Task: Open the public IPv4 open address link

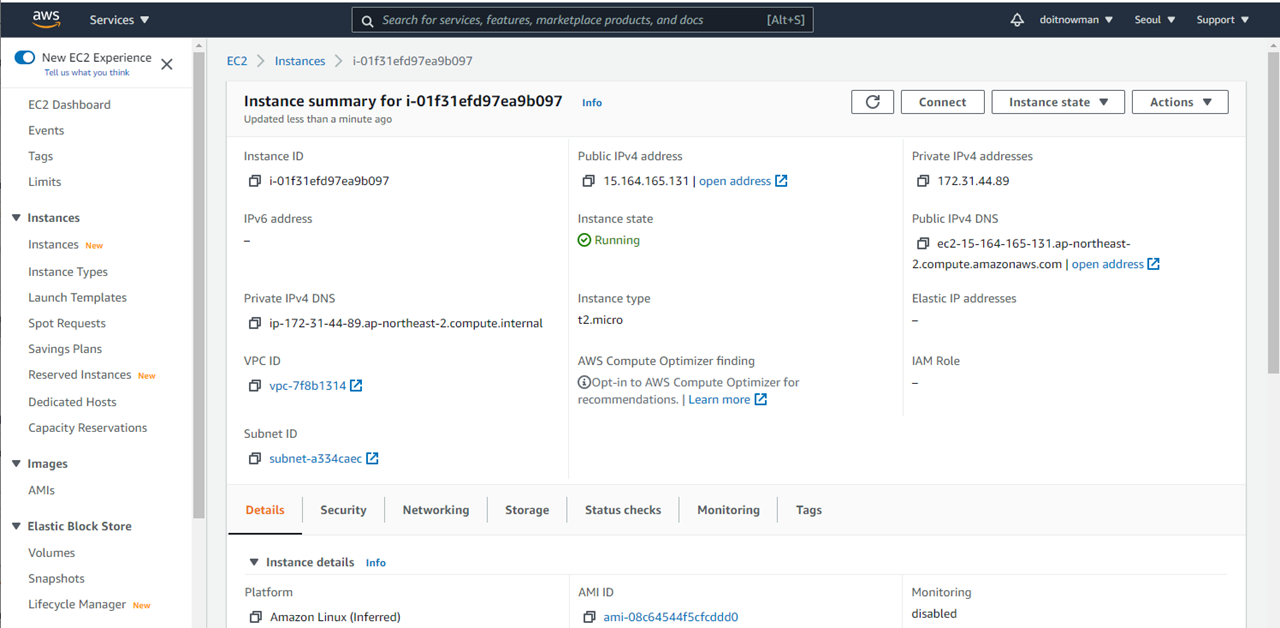Action: [743, 181]
